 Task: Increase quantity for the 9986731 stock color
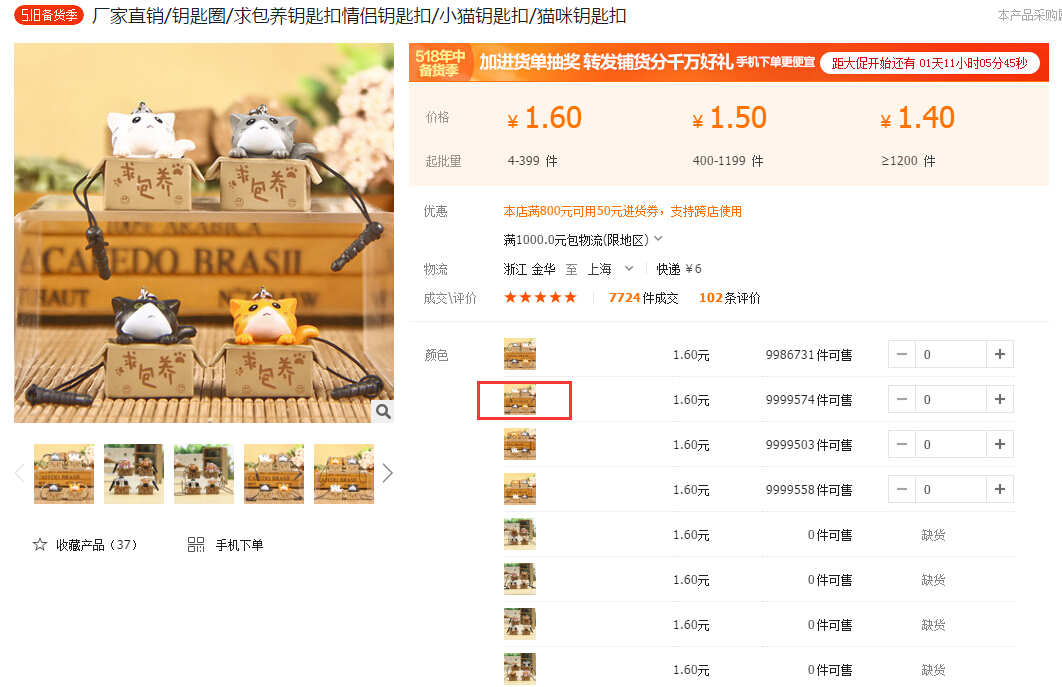click(1000, 354)
